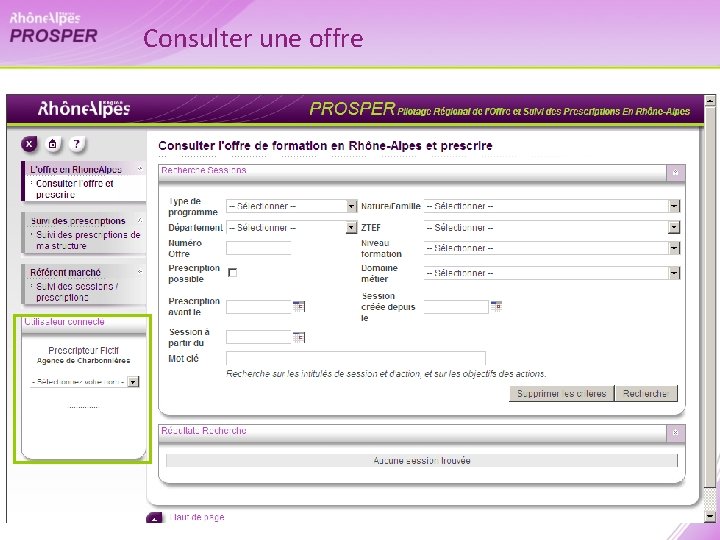Collapse the Suivi des prescriptions menu section

(x=140, y=220)
